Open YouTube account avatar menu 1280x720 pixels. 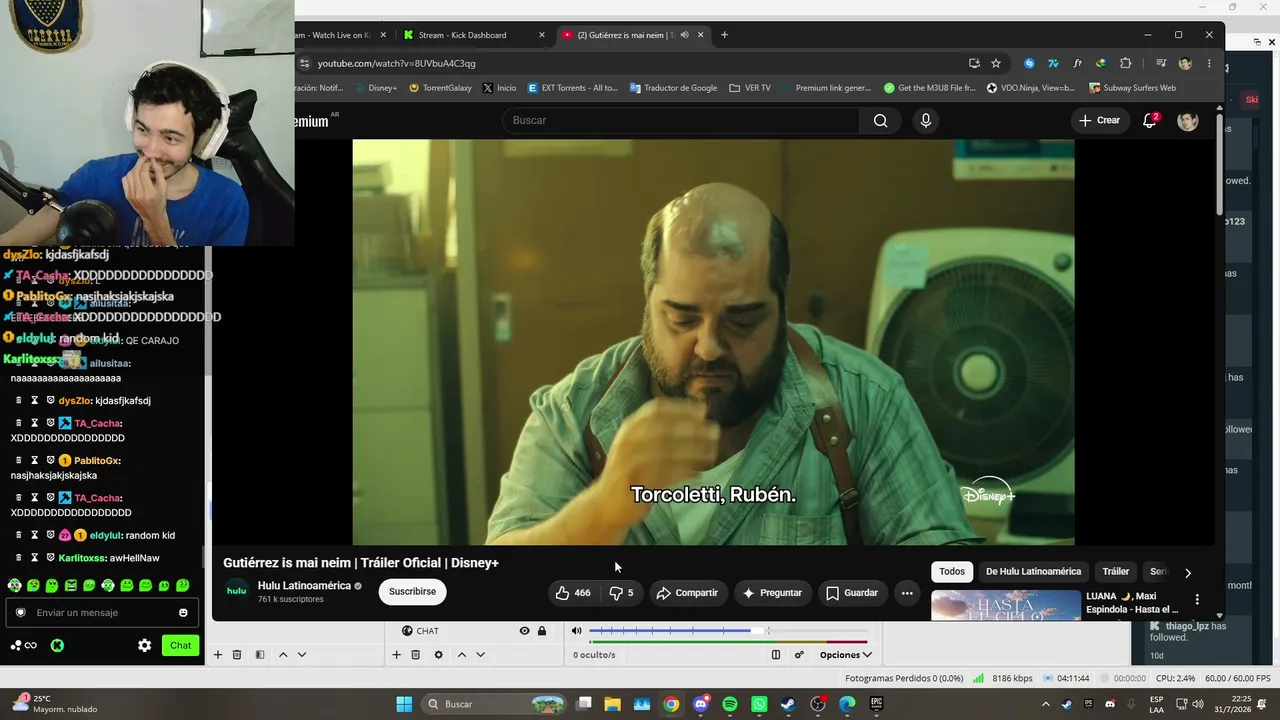click(x=1188, y=121)
